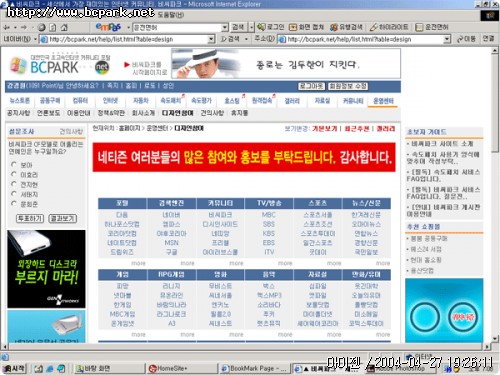
Task: Click the Home icon in the IE toolbar
Action: click(x=64, y=27)
